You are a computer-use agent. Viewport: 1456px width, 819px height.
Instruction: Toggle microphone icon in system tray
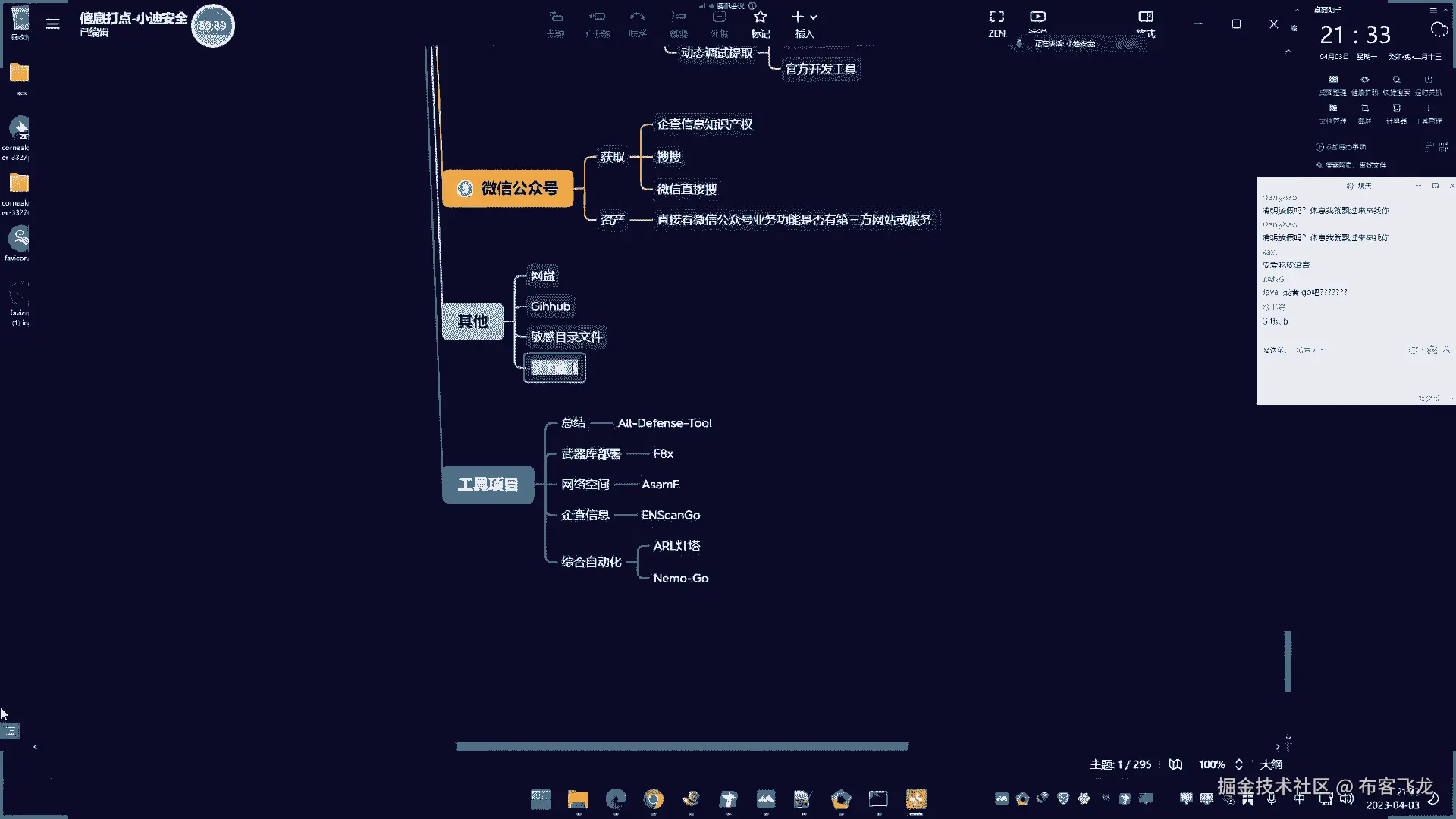coord(1272,799)
